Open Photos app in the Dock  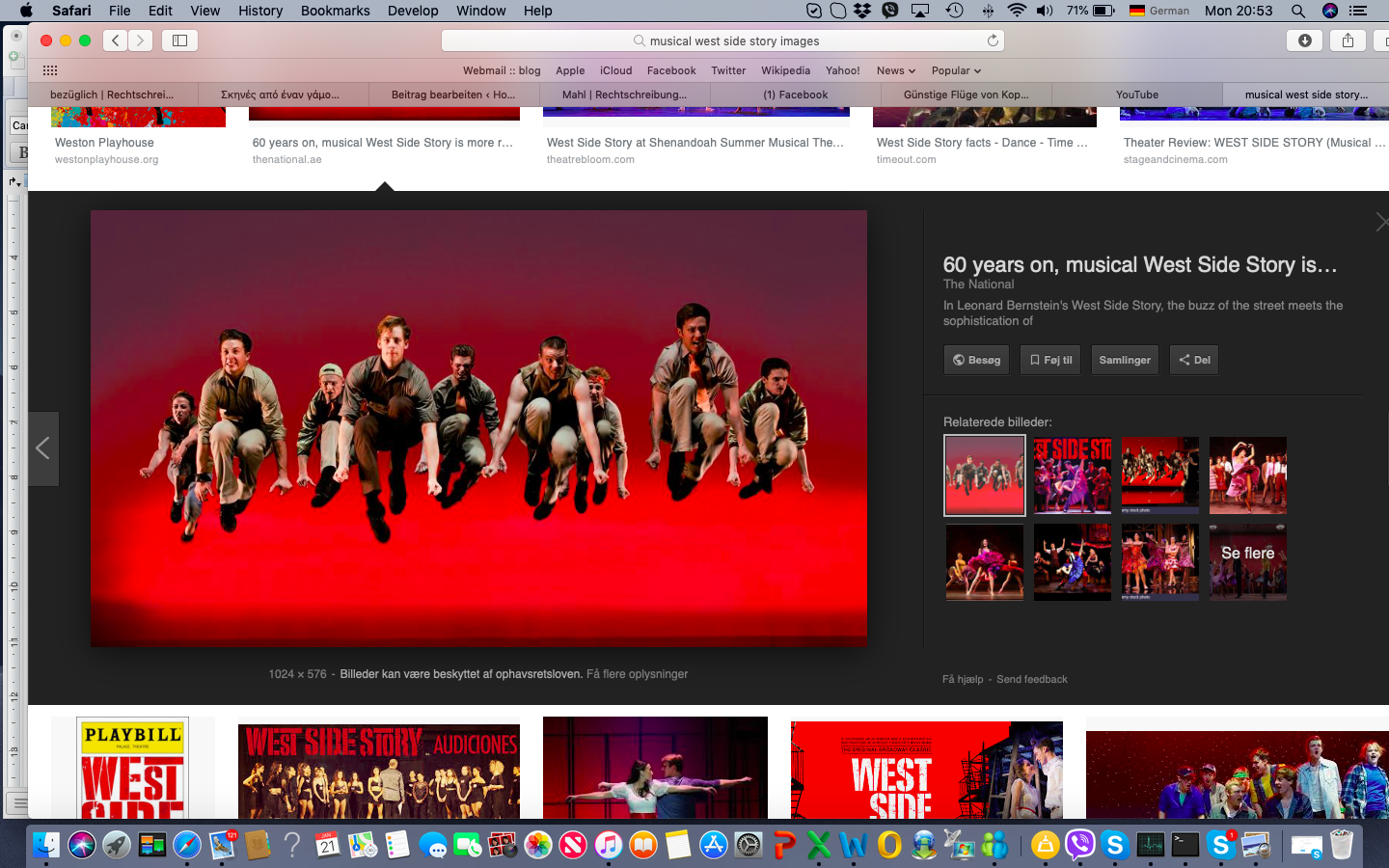[538, 845]
